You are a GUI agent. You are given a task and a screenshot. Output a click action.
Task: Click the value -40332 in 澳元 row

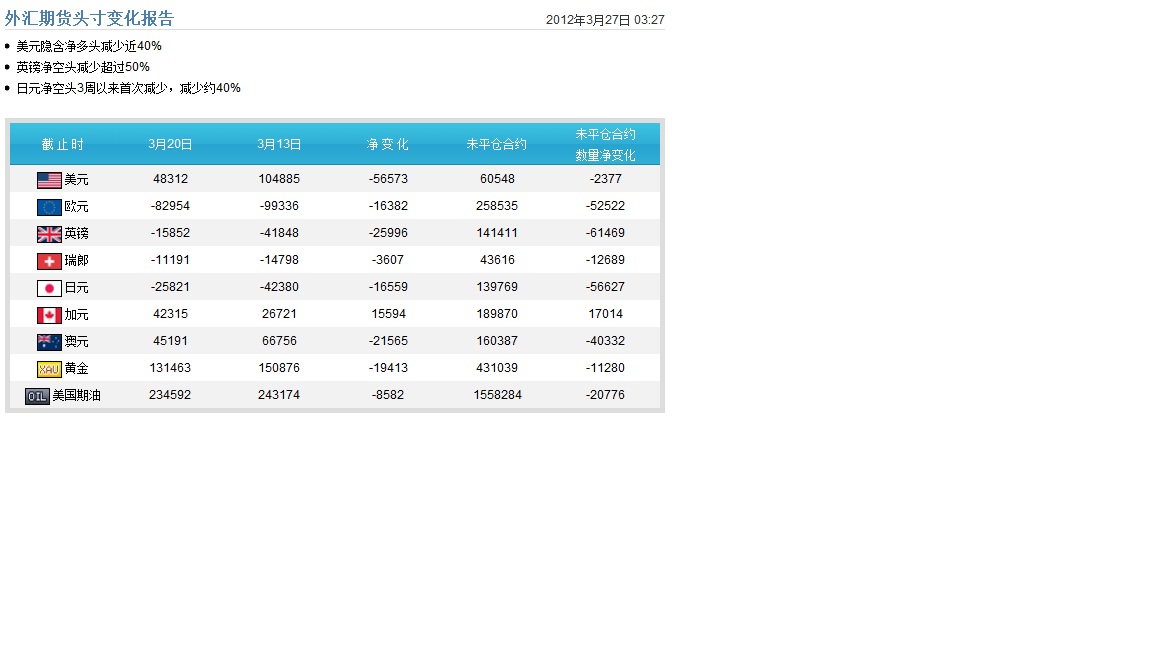[605, 341]
